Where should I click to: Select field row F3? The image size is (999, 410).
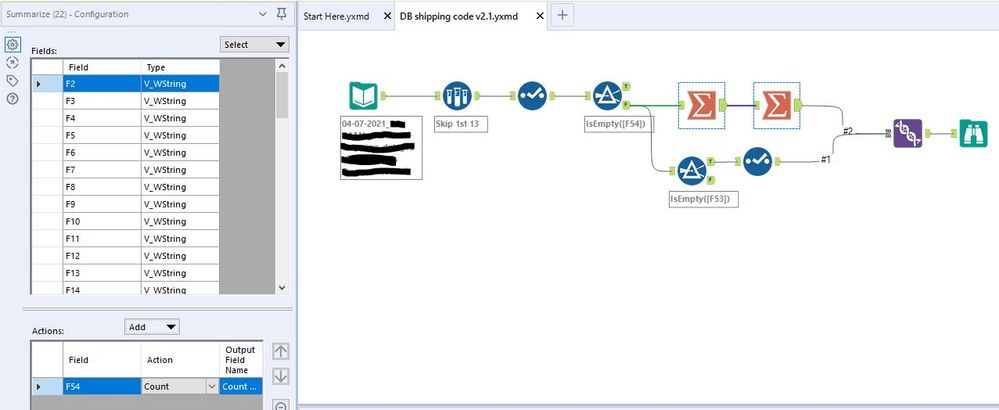click(x=126, y=101)
